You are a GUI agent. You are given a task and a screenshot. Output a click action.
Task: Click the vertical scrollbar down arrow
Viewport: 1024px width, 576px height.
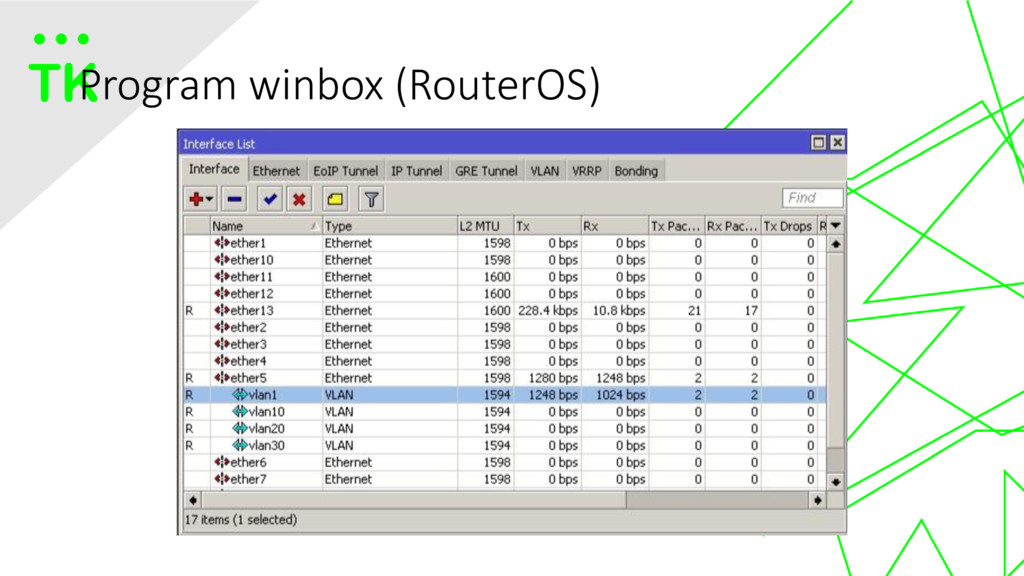pyautogui.click(x=836, y=482)
